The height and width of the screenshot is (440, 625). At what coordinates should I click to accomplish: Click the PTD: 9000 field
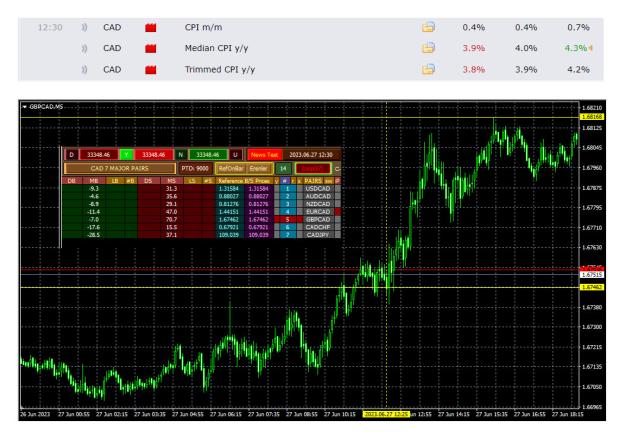point(195,168)
